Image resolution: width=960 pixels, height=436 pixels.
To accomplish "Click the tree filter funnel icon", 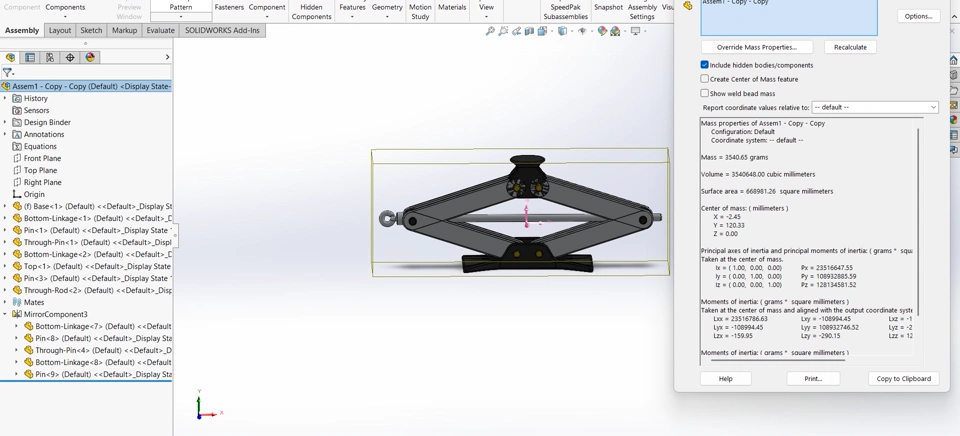I will pyautogui.click(x=8, y=72).
